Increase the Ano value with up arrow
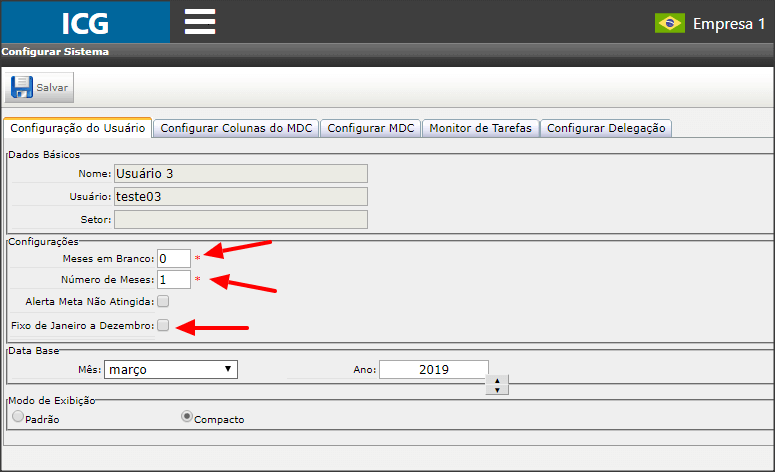 pyautogui.click(x=497, y=381)
